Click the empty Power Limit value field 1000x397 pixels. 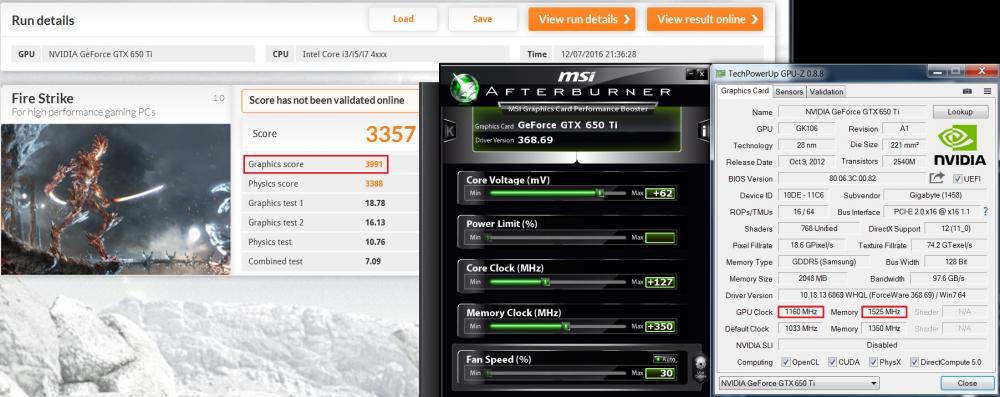[660, 237]
